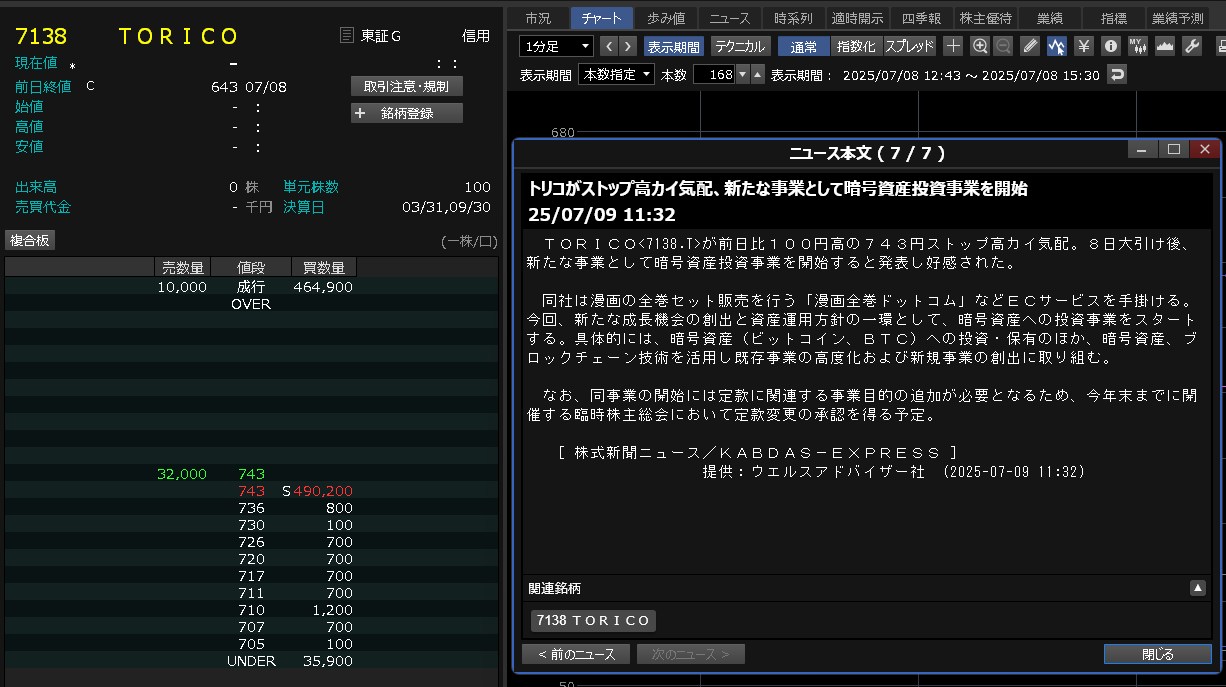This screenshot has width=1226, height=687.
Task: Open related stock 7138 TORICO button
Action: pyautogui.click(x=593, y=621)
